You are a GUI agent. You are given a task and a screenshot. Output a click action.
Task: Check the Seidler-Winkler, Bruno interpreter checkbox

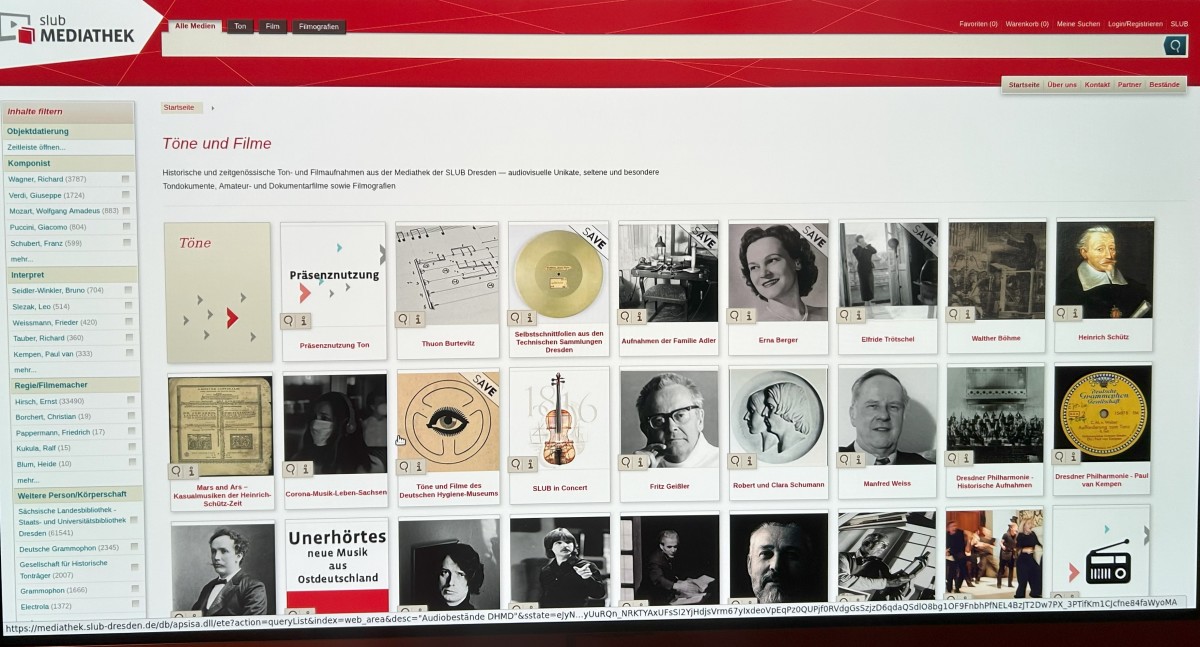click(128, 290)
